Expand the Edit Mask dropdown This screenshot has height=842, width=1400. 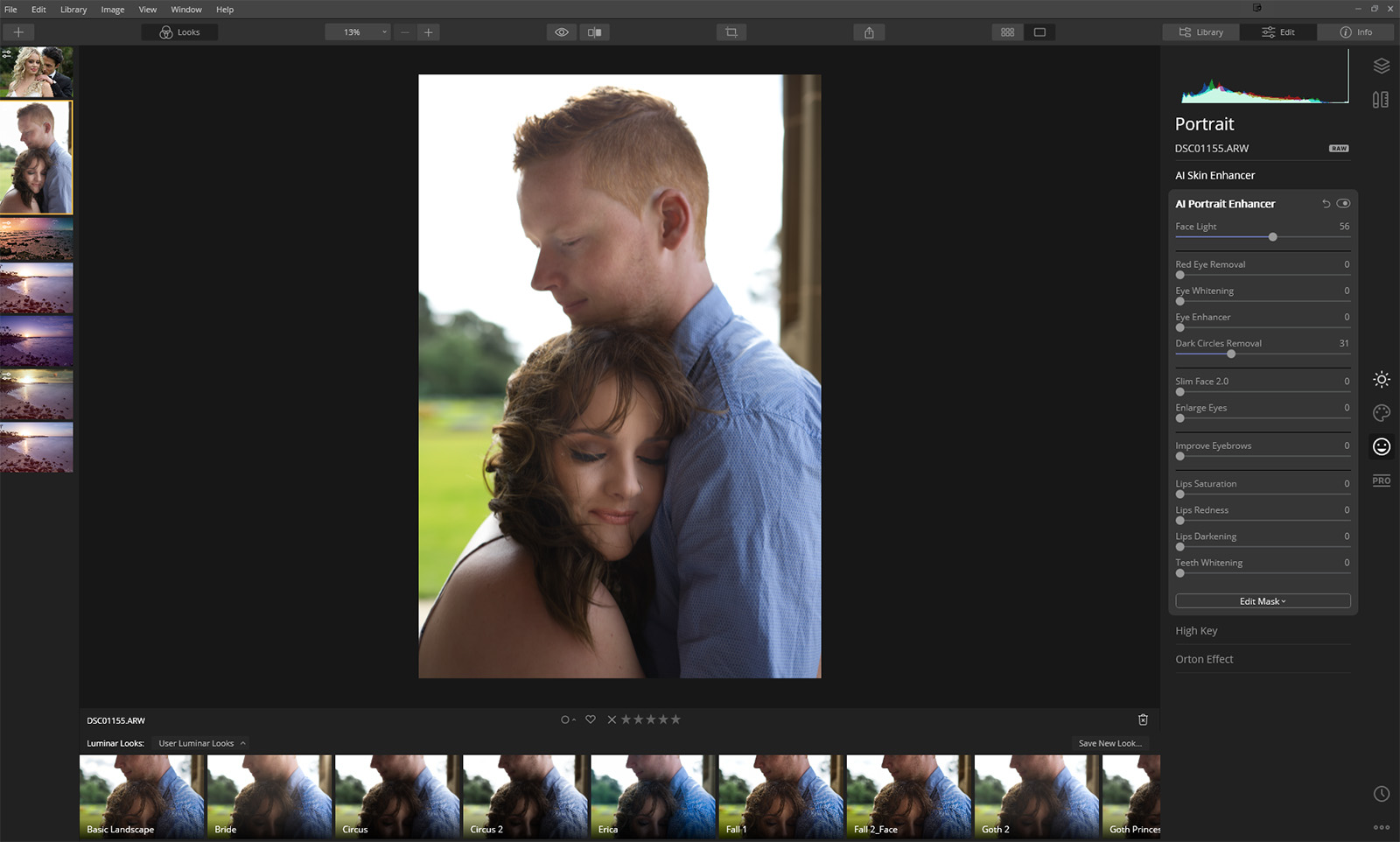click(1262, 601)
